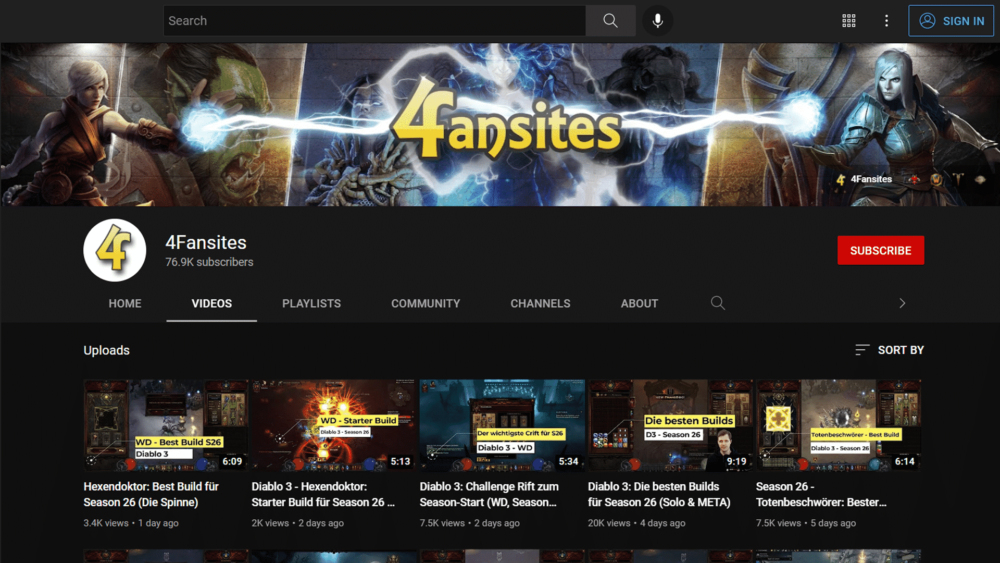
Task: Open the YouTube apps grid
Action: (849, 21)
